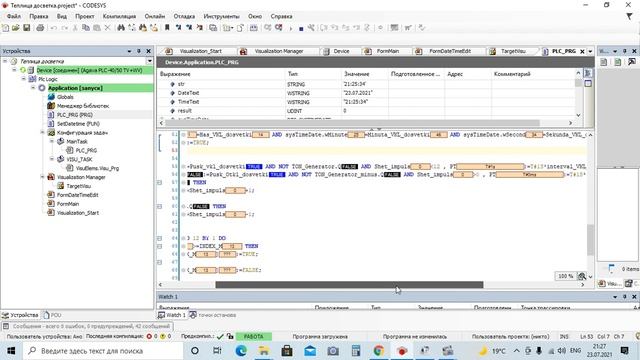Select Globals in device tree
The width and height of the screenshot is (640, 360).
pos(65,97)
